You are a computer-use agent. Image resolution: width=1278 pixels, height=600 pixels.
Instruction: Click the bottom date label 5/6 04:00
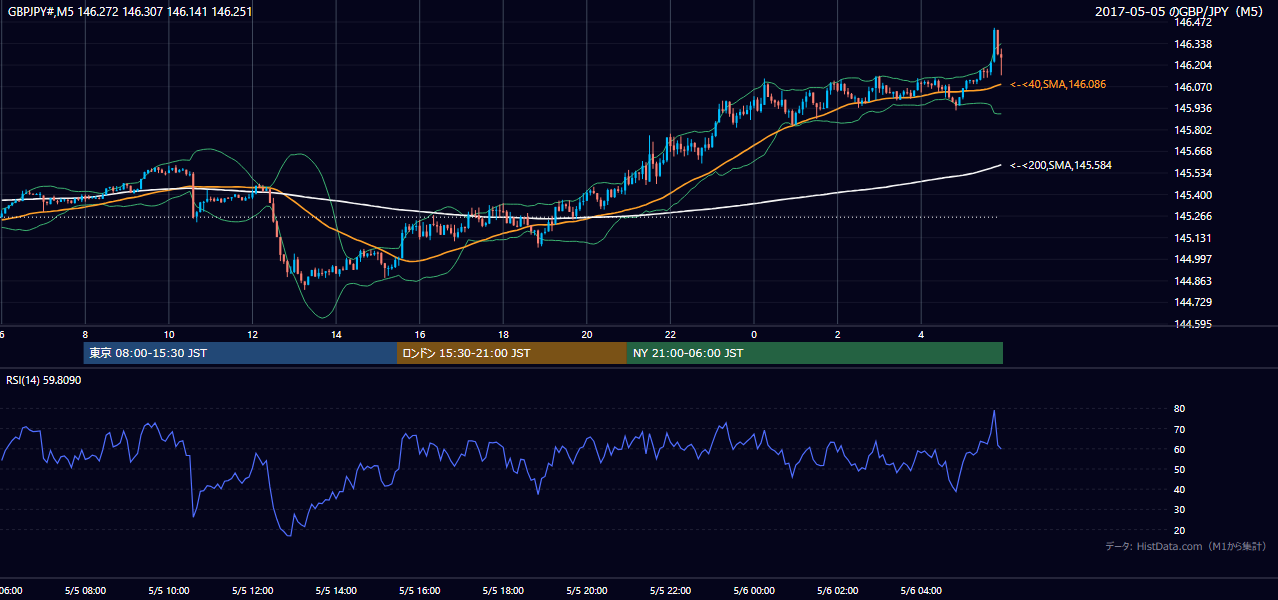[922, 591]
